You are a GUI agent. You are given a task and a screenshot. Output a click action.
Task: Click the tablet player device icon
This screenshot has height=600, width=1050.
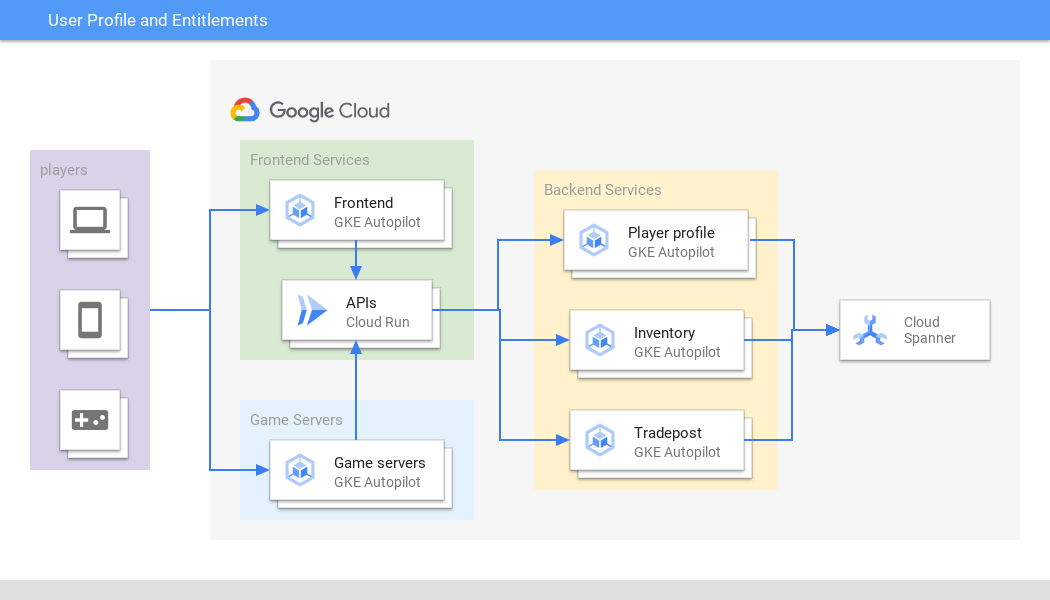coord(90,320)
